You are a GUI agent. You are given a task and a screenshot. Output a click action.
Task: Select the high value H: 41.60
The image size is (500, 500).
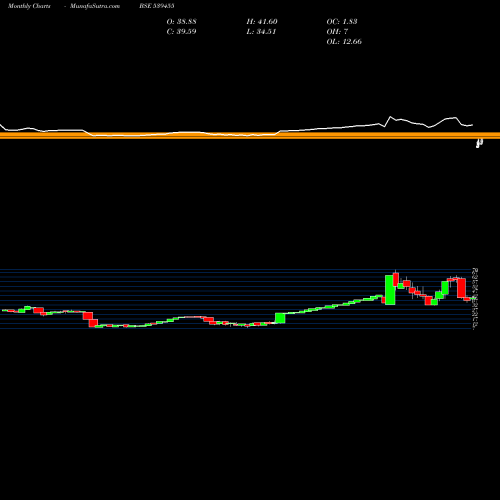262,22
